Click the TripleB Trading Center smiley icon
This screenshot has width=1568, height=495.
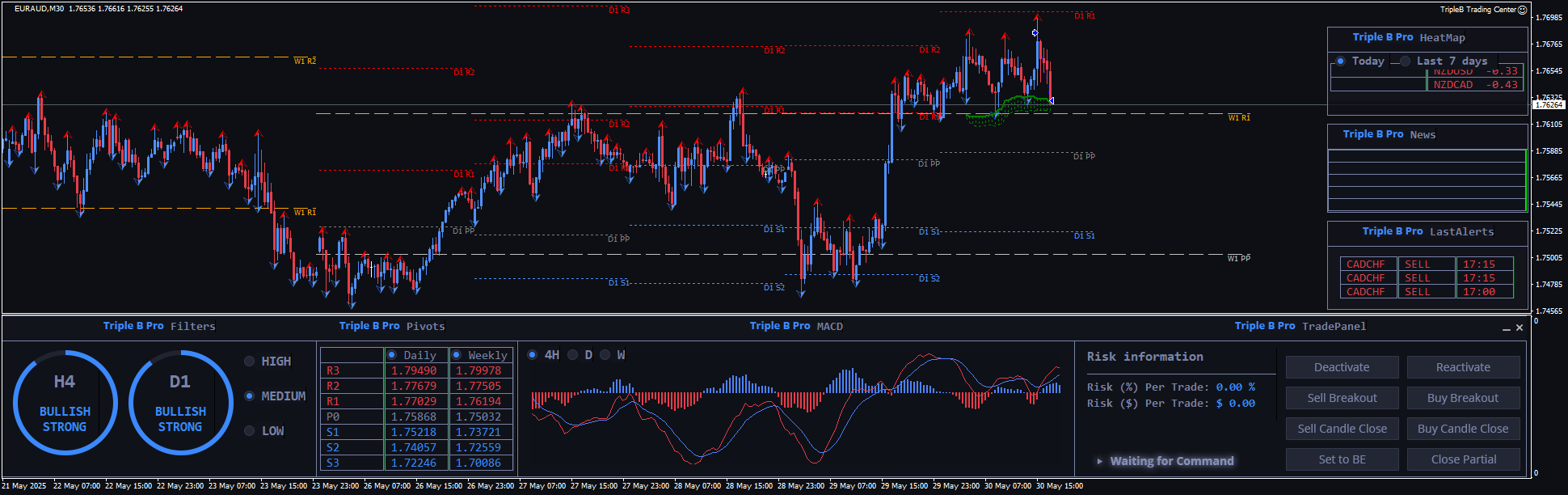tap(1522, 10)
